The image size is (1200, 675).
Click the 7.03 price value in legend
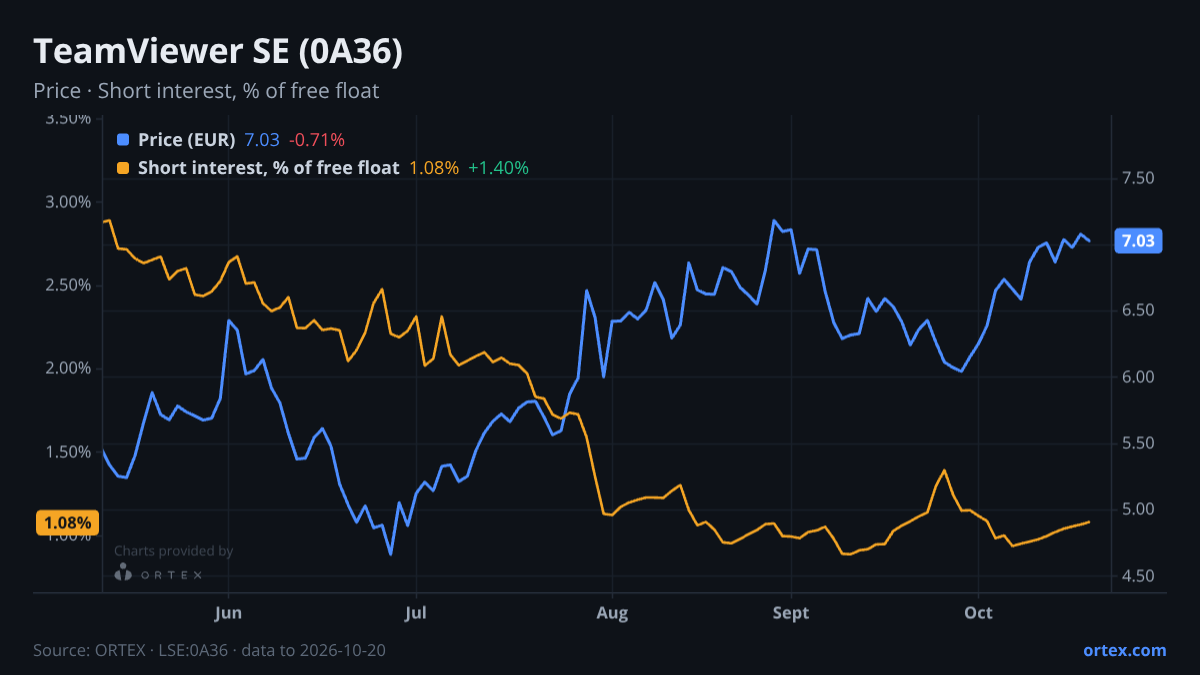tap(262, 140)
